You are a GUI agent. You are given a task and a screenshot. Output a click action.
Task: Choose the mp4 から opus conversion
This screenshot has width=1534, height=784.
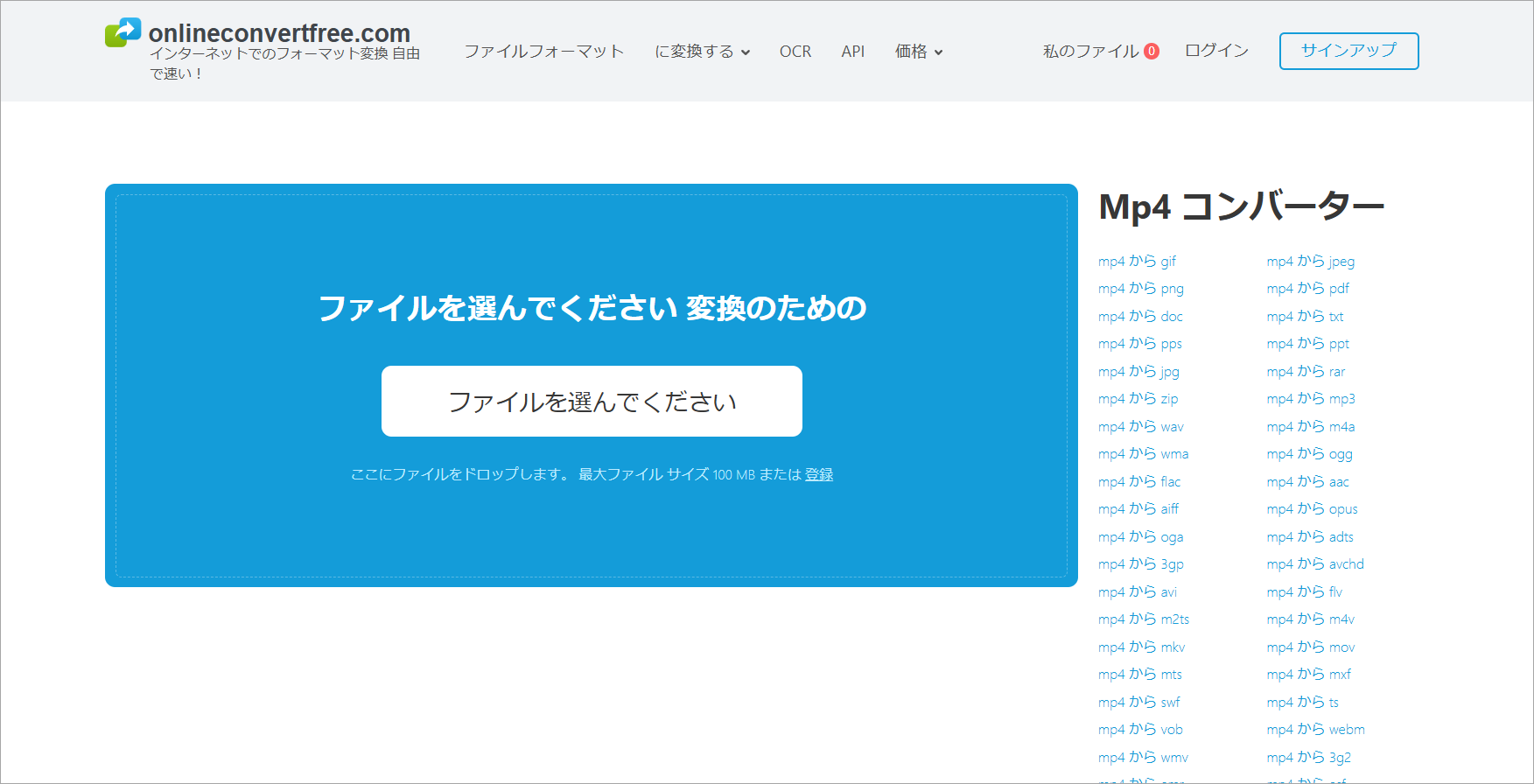[x=1312, y=508]
